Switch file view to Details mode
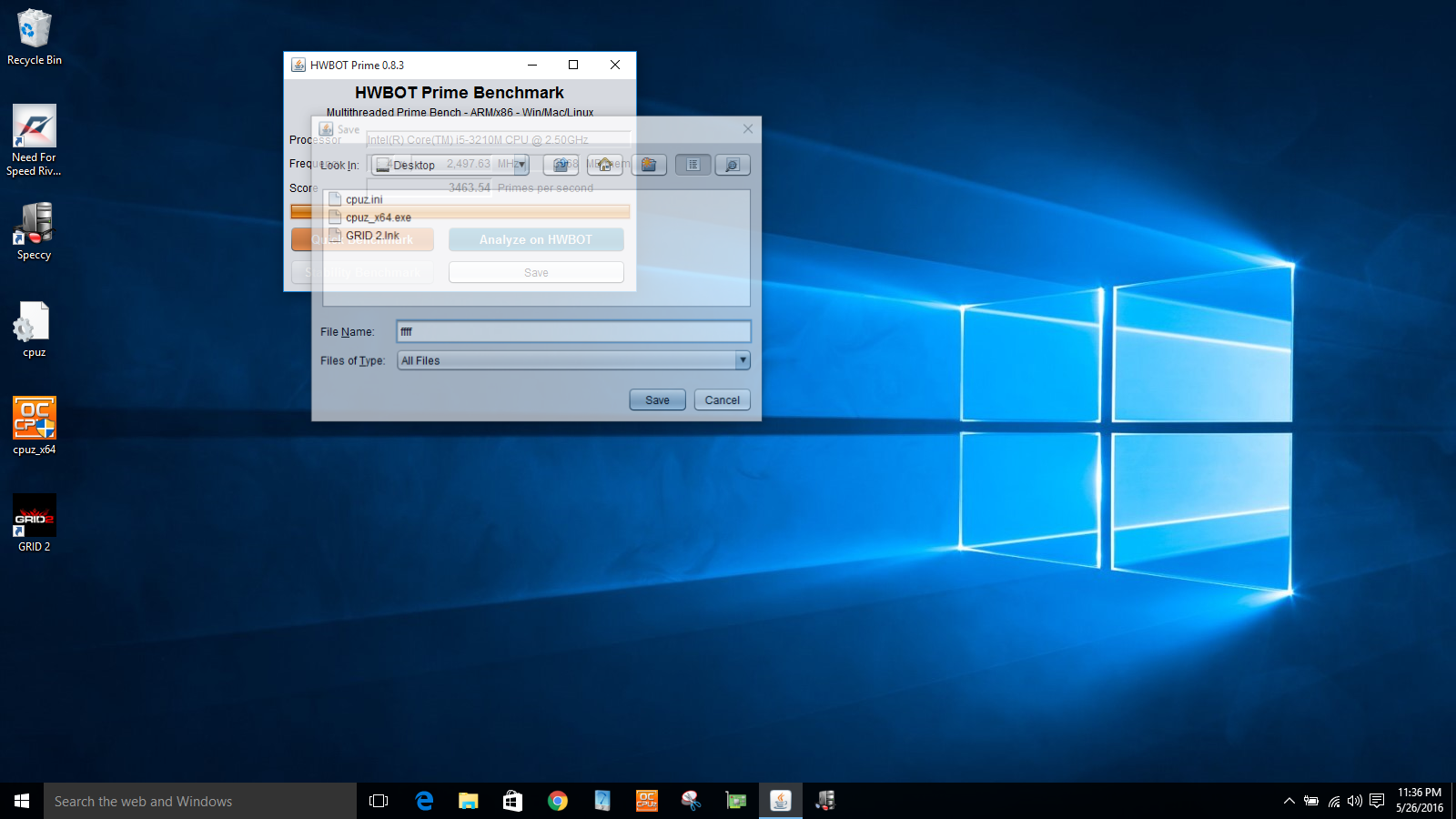1456x819 pixels. [733, 165]
